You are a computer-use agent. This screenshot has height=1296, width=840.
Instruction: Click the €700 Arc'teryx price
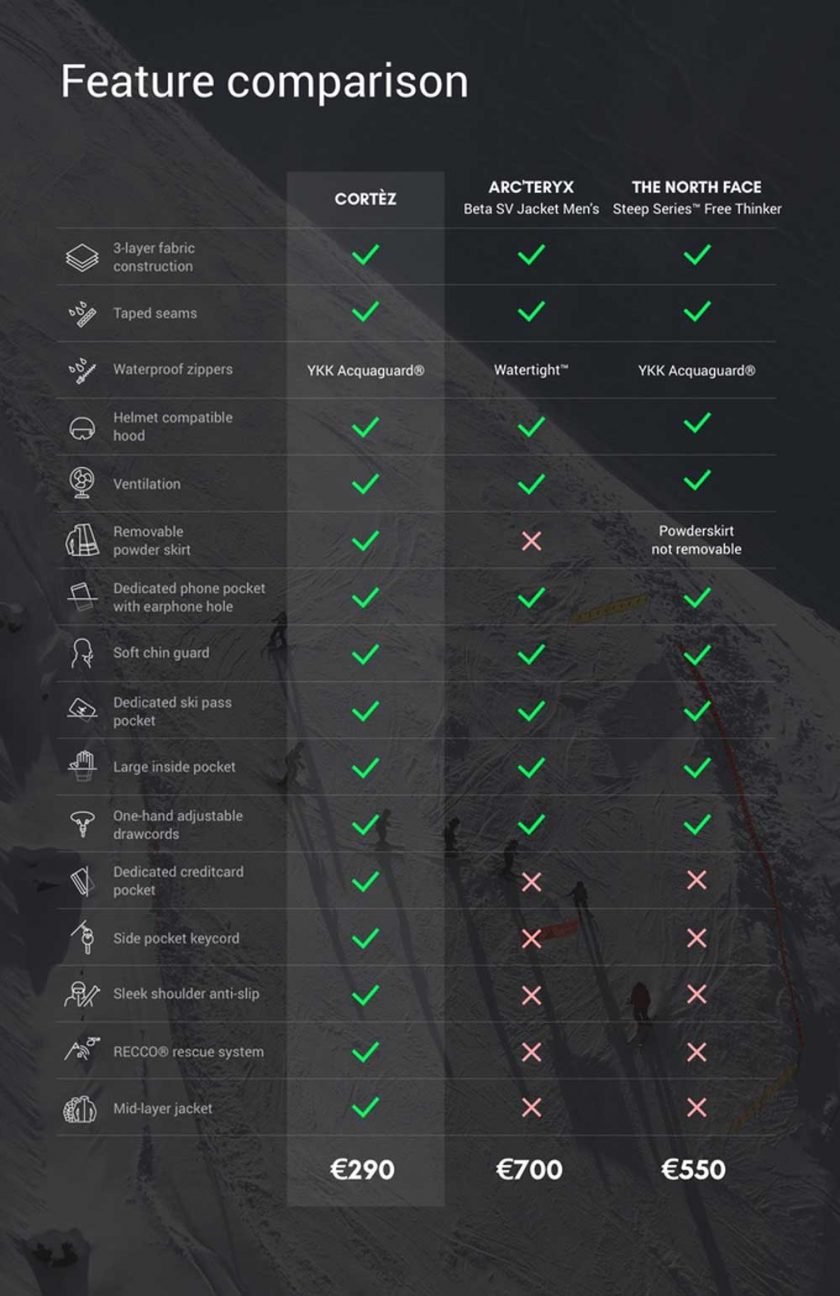(529, 1169)
